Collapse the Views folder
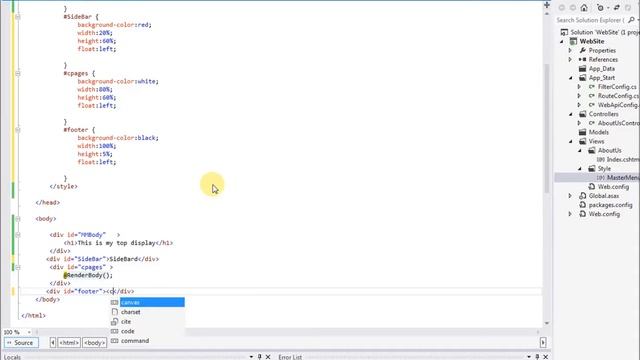640x360 pixels. [x=571, y=142]
